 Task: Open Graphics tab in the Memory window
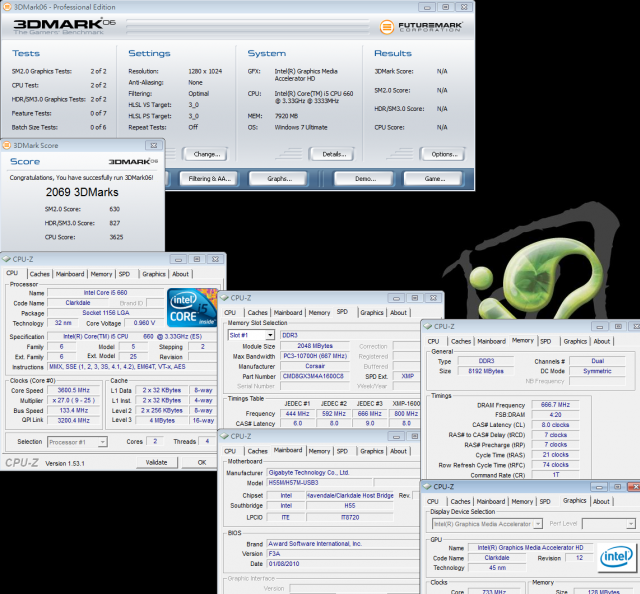[575, 341]
